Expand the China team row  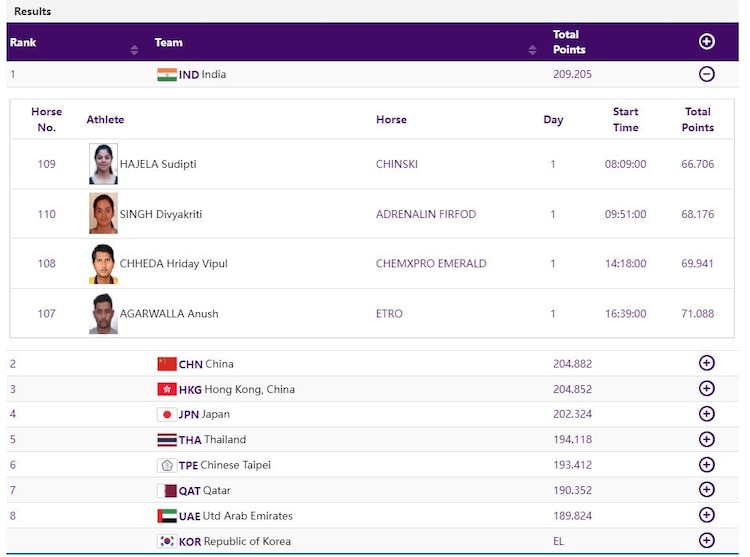706,364
